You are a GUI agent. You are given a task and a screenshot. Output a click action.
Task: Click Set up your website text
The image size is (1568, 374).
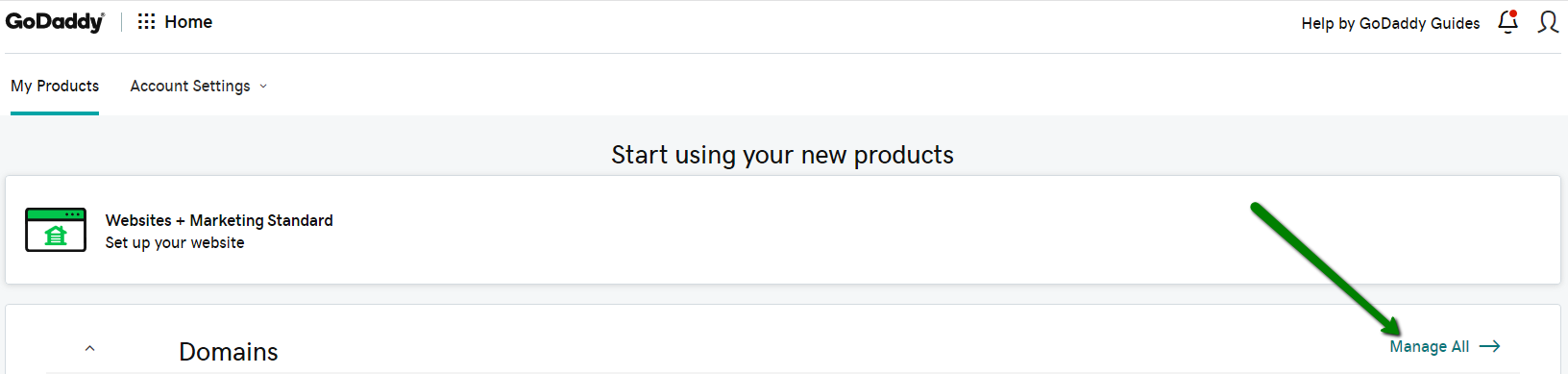coord(175,242)
